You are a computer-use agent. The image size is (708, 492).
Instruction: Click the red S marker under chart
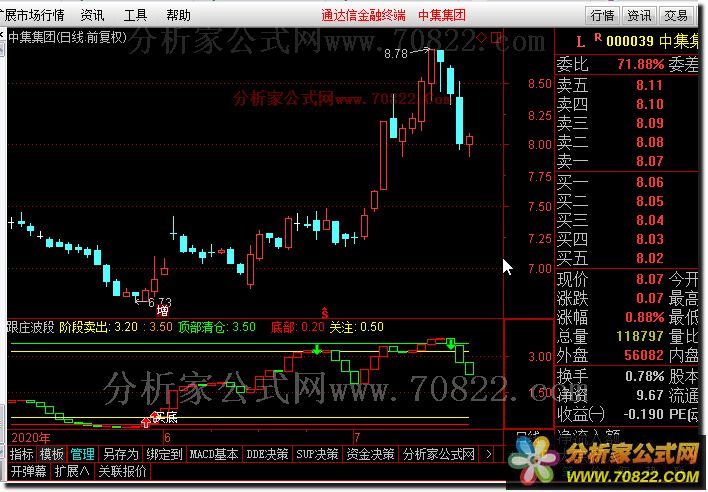324,312
